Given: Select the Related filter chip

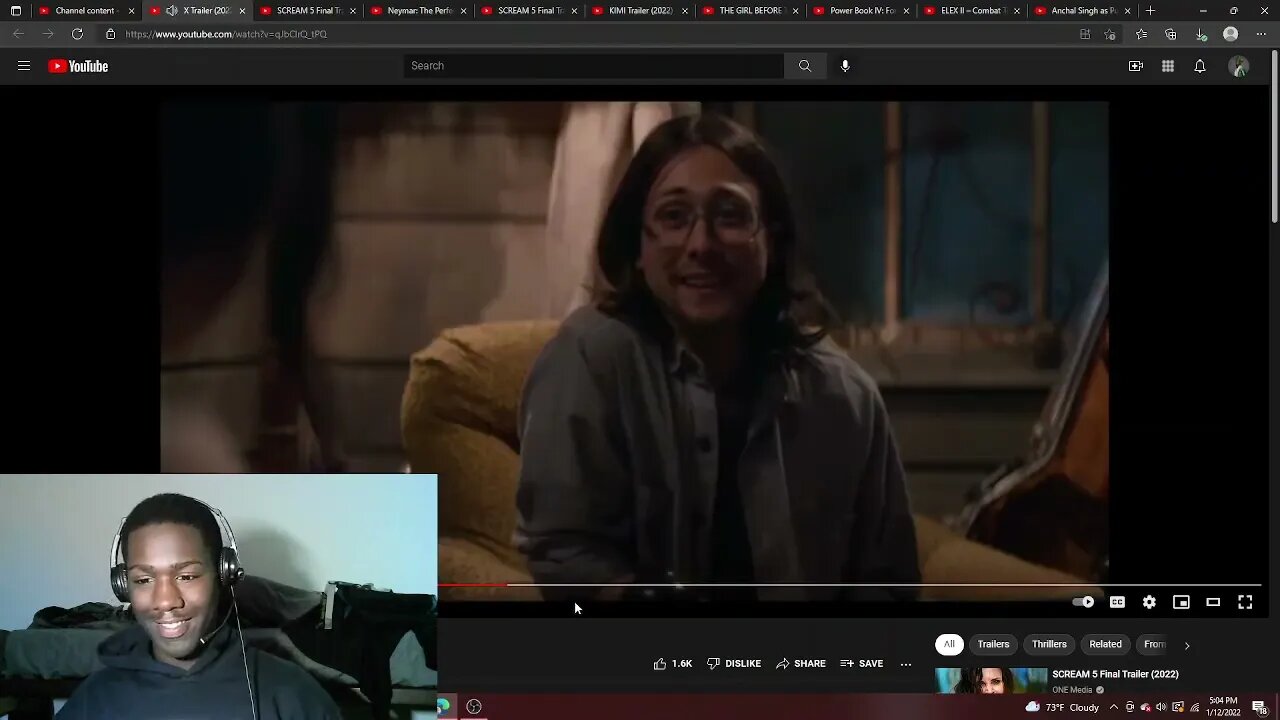Looking at the screenshot, I should [1105, 644].
